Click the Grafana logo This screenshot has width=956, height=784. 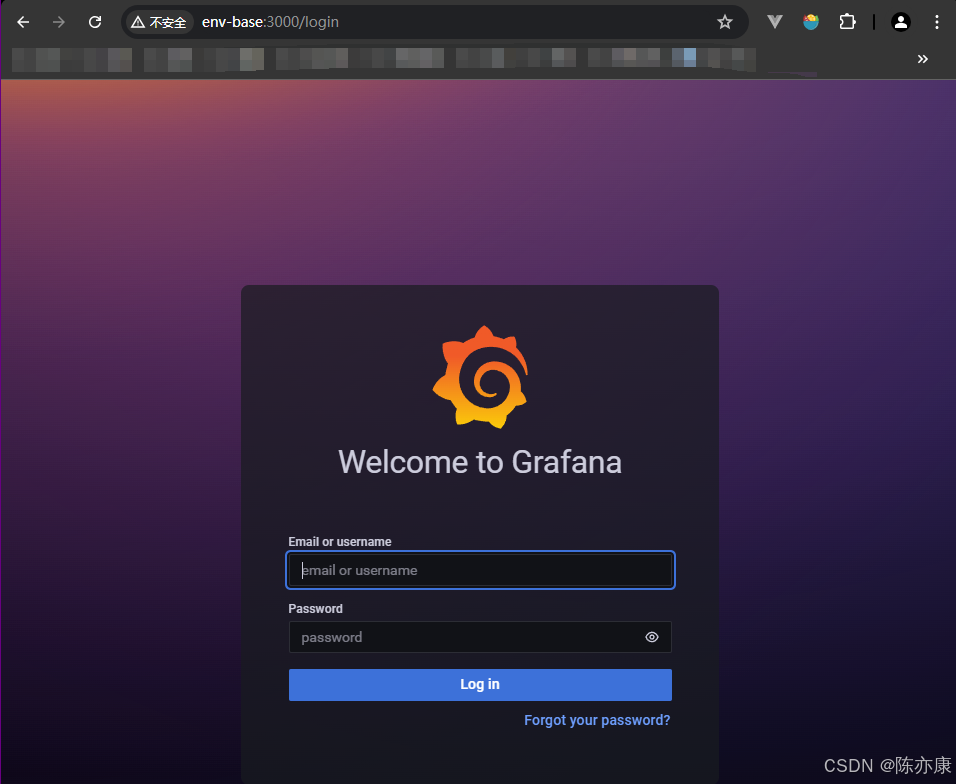(480, 377)
